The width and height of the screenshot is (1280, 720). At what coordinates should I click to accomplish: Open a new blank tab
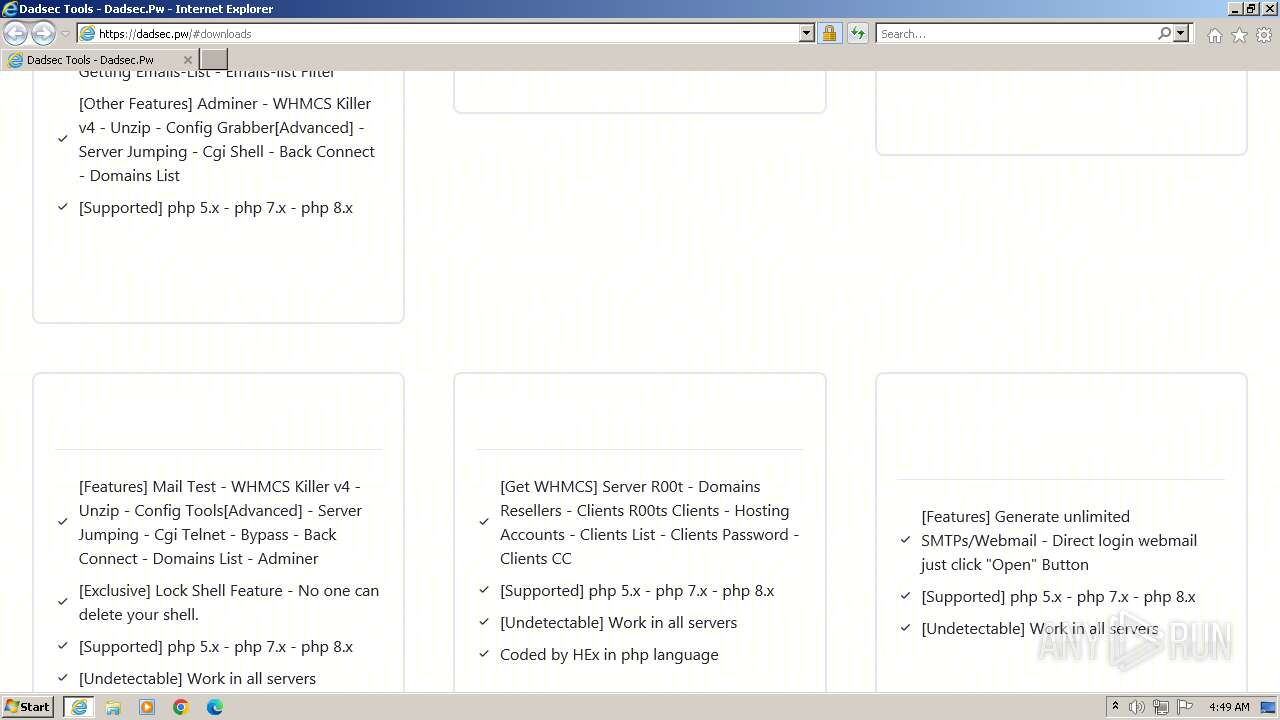[214, 60]
